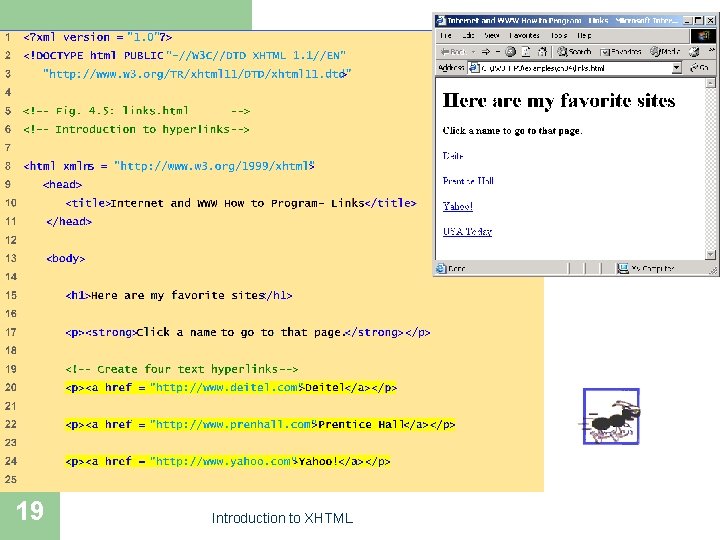
Task: Click the browser scrollbar up arrow
Action: coord(710,83)
